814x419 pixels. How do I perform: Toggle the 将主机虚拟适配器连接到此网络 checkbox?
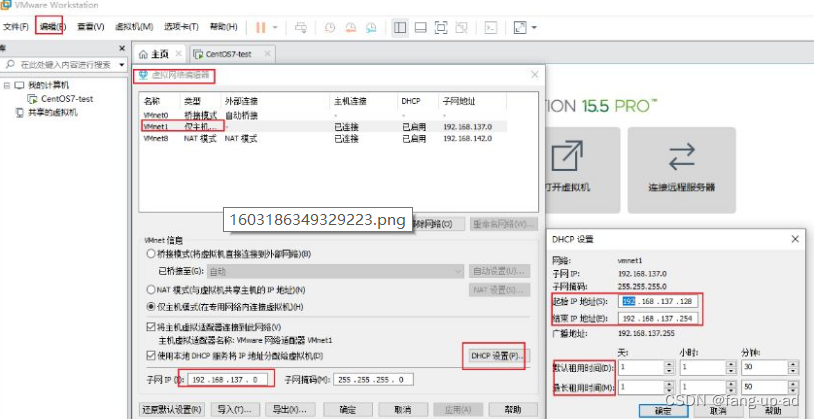click(151, 327)
